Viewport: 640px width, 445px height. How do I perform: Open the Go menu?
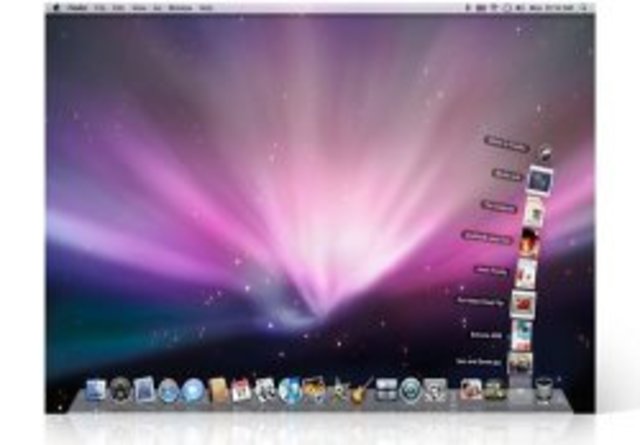tap(158, 8)
